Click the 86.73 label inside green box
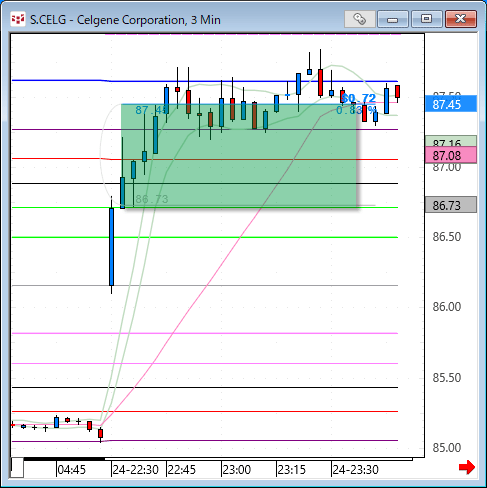The image size is (487, 488). click(x=152, y=199)
